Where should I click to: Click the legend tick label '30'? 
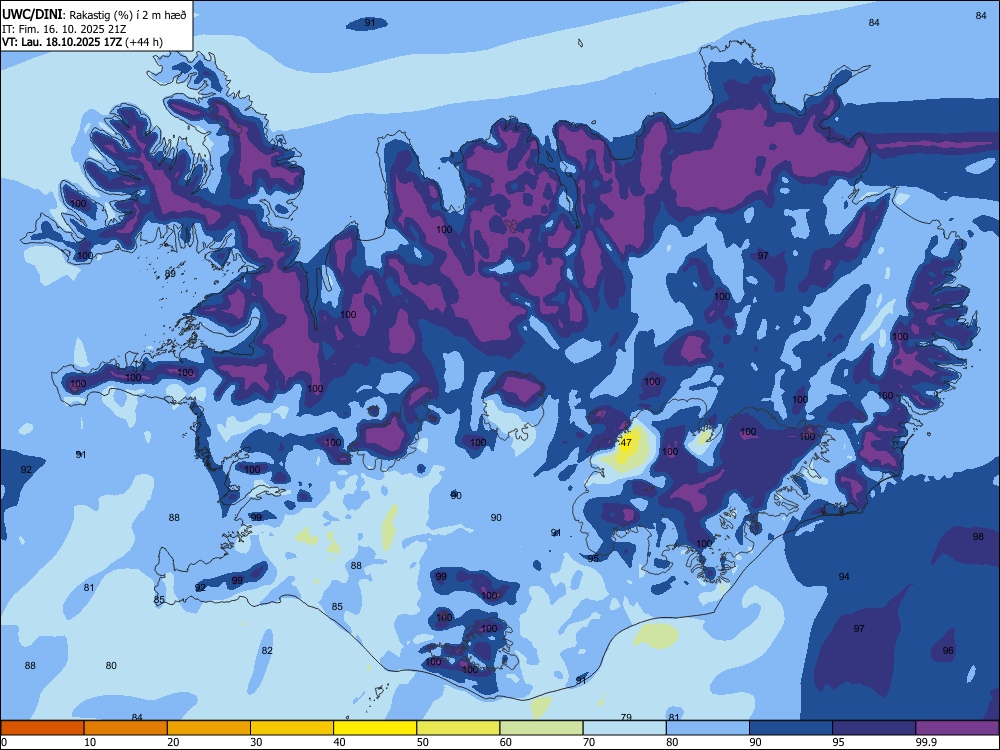point(256,742)
